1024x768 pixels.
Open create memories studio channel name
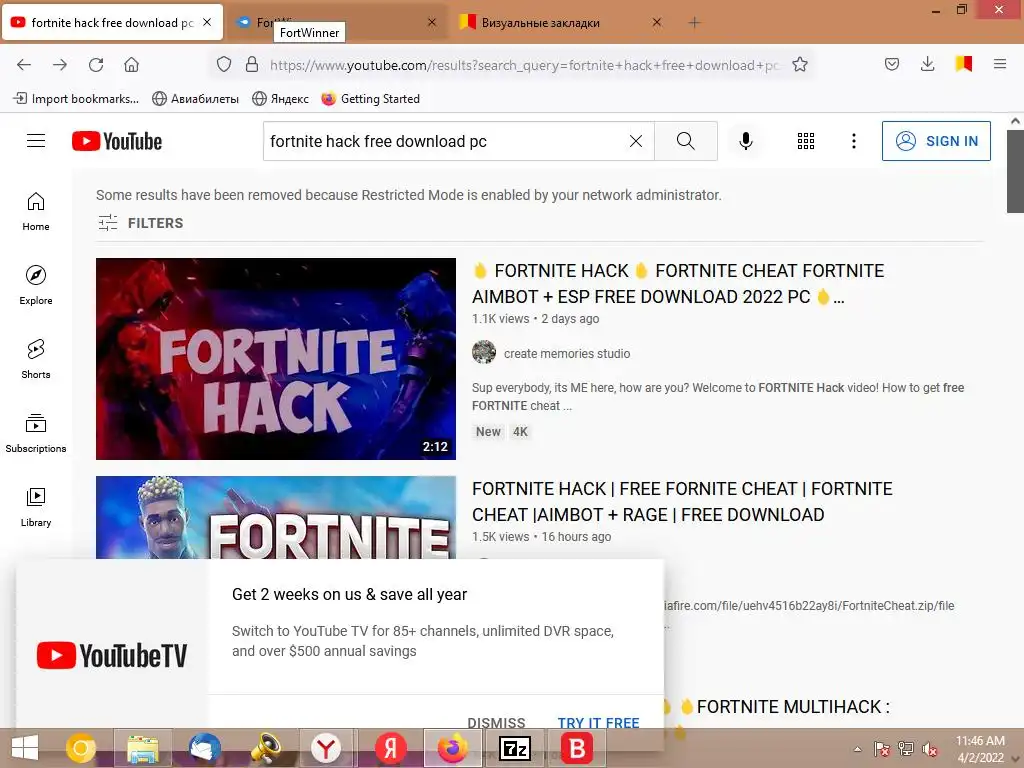(567, 353)
